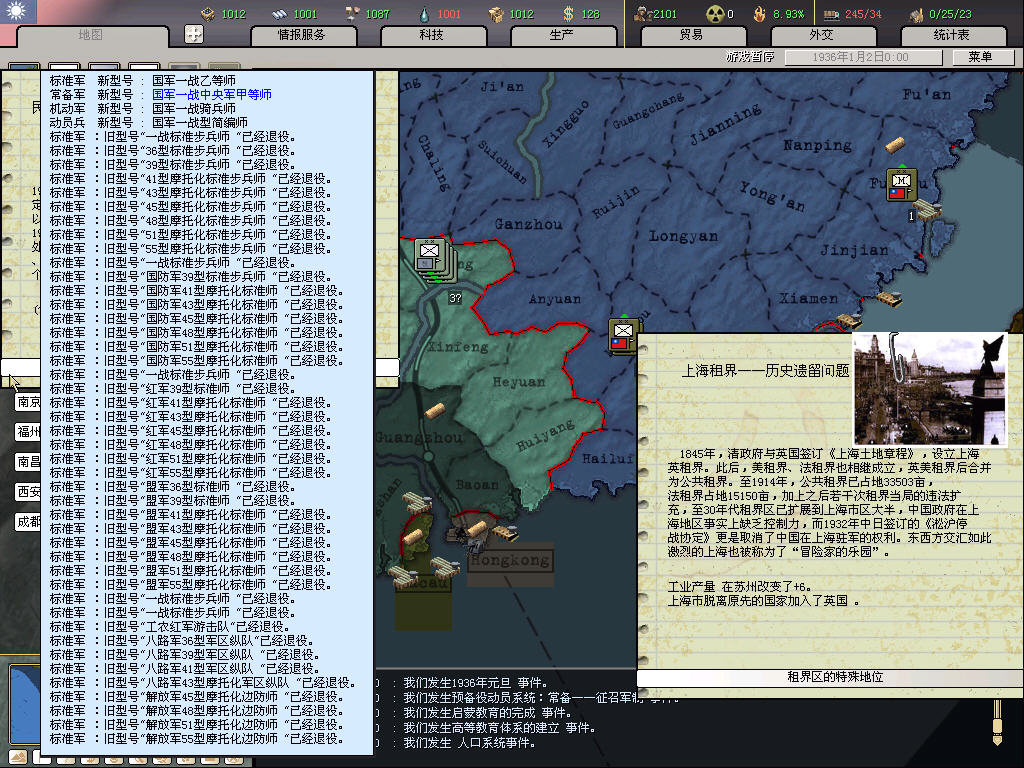
Task: Switch to the 科技 technology tab
Action: 431,35
